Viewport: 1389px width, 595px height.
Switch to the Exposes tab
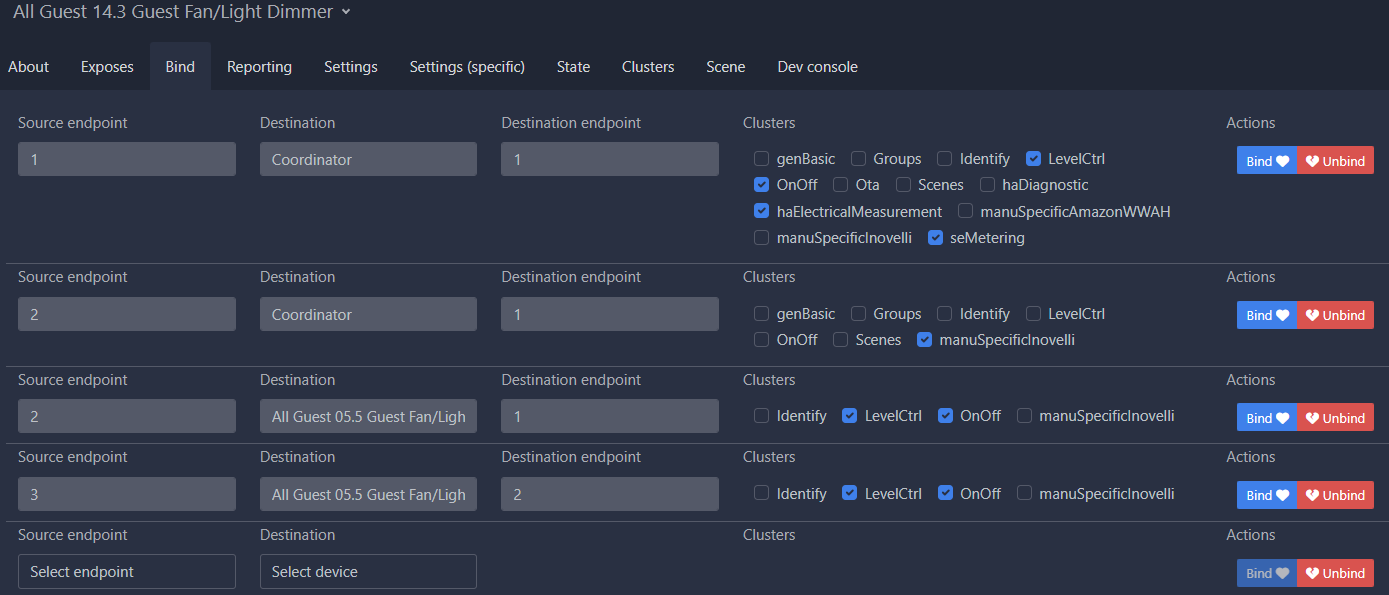107,67
